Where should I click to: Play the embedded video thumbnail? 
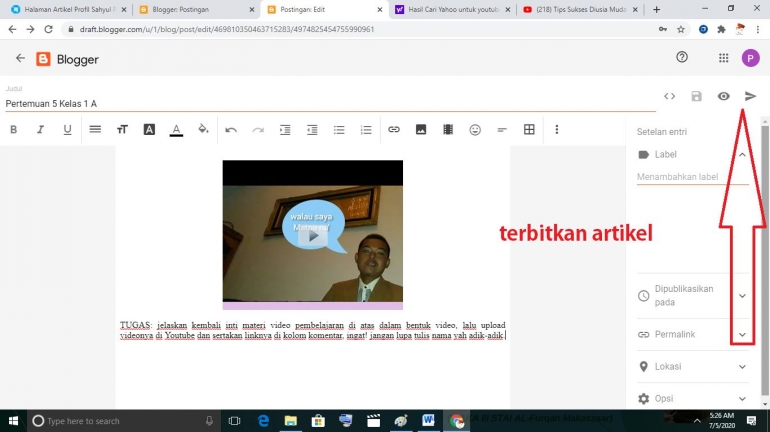point(313,236)
